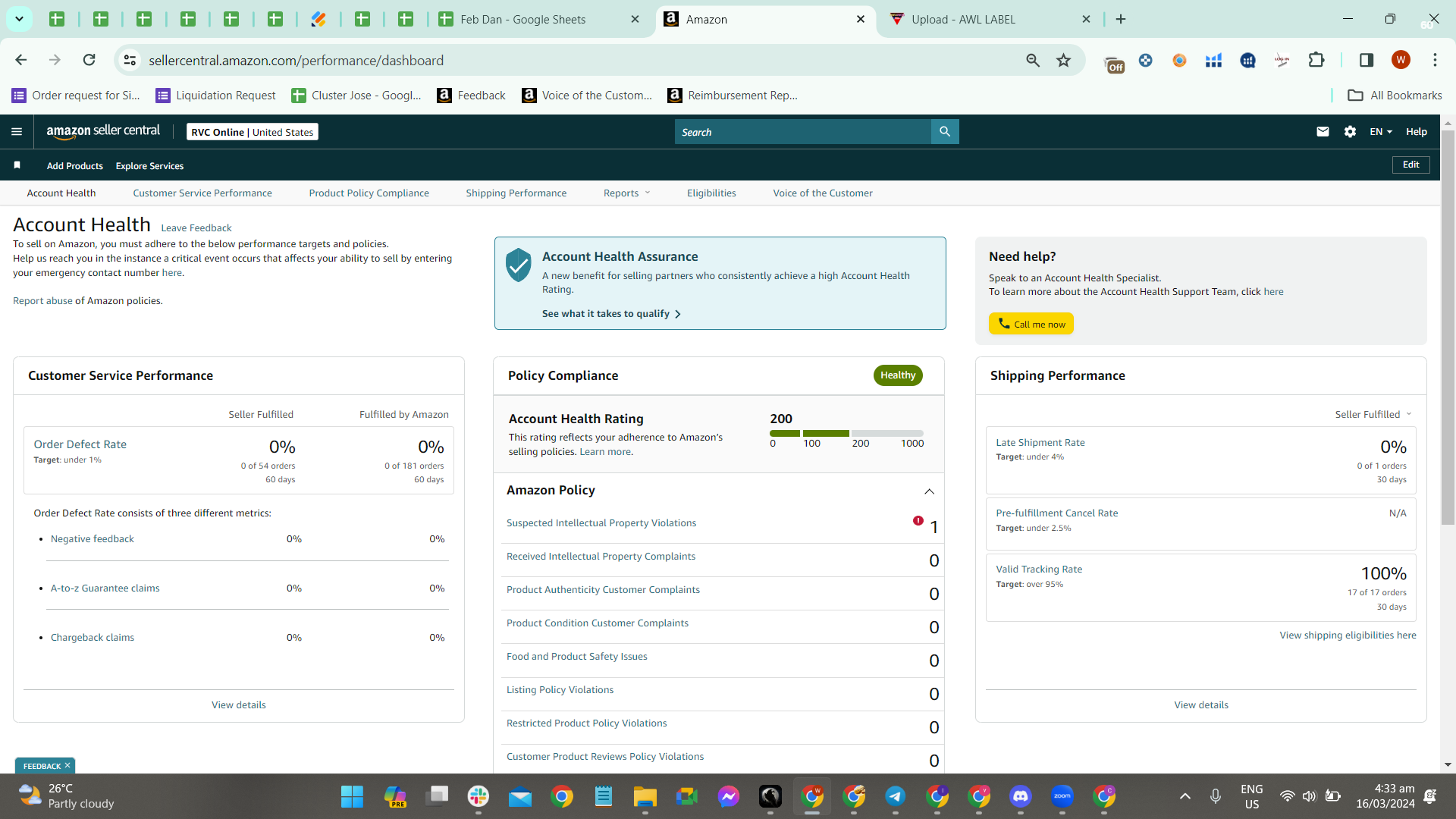This screenshot has height=819, width=1456.
Task: Go back using the browser back arrow
Action: [x=21, y=60]
